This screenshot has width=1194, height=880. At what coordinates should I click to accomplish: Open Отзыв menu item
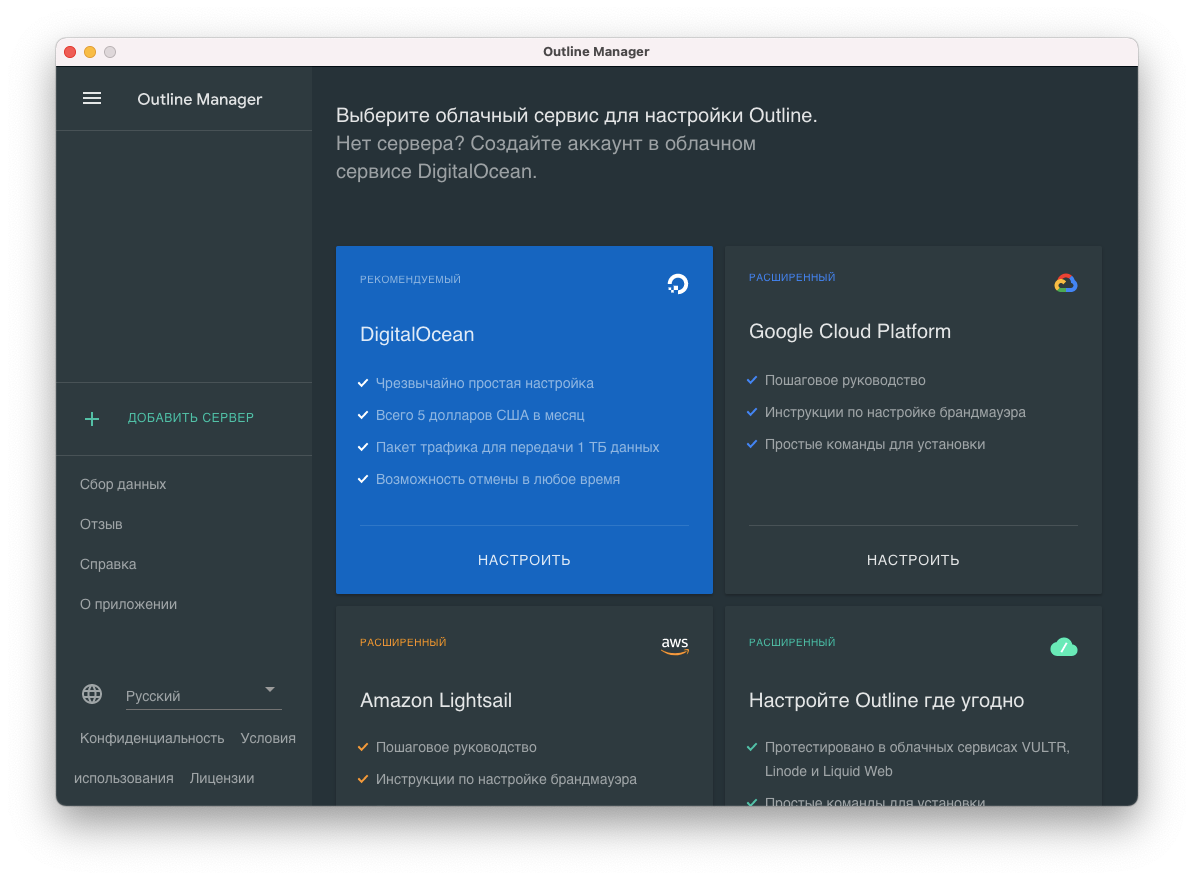coord(101,524)
